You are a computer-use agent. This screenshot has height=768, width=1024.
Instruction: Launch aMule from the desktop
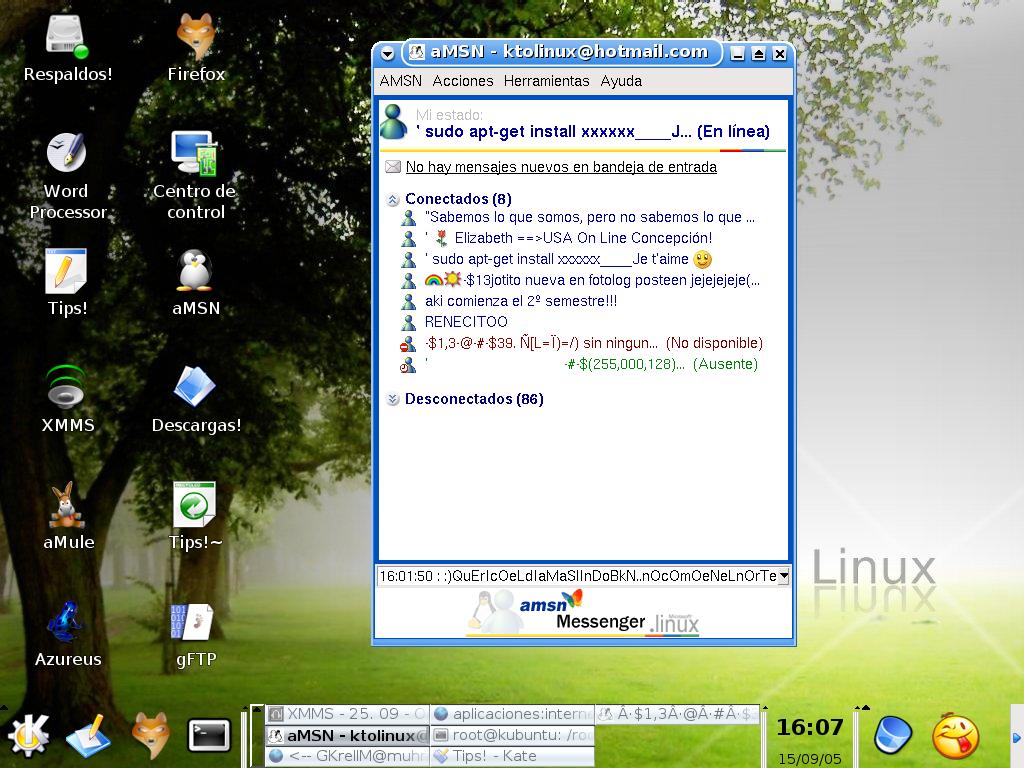[x=67, y=505]
